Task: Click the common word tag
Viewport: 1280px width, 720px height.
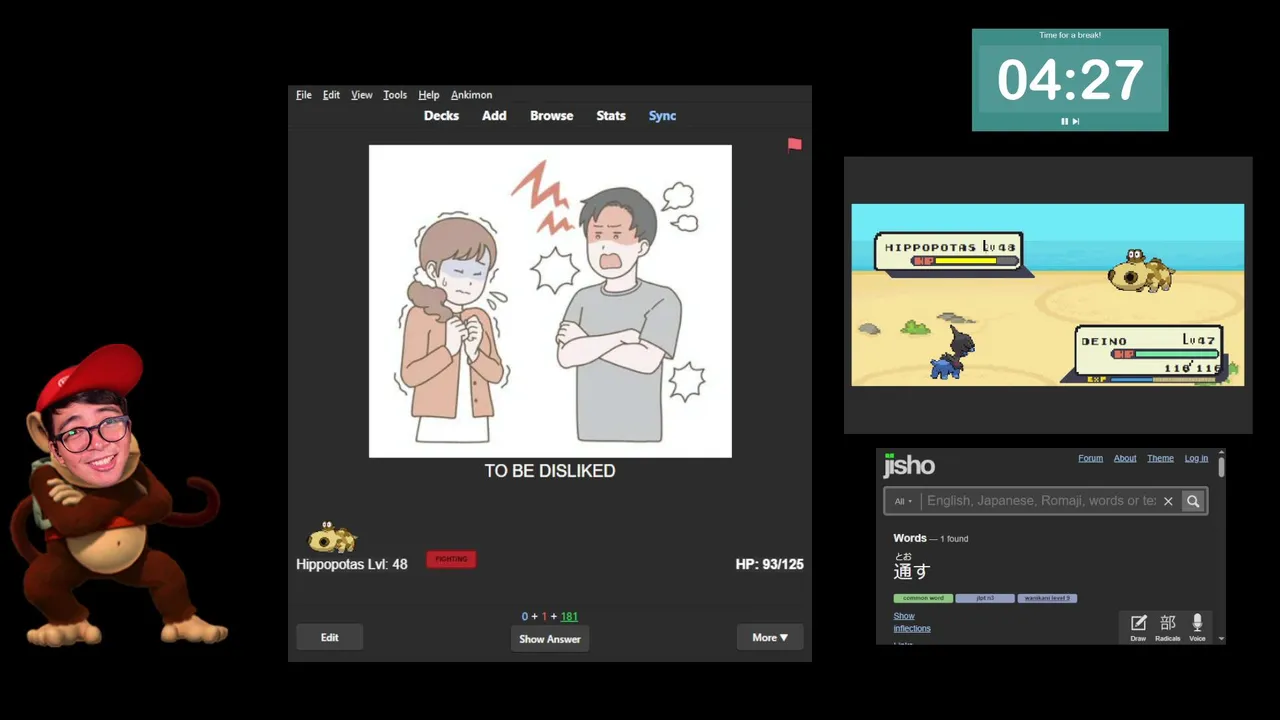Action: pos(923,598)
